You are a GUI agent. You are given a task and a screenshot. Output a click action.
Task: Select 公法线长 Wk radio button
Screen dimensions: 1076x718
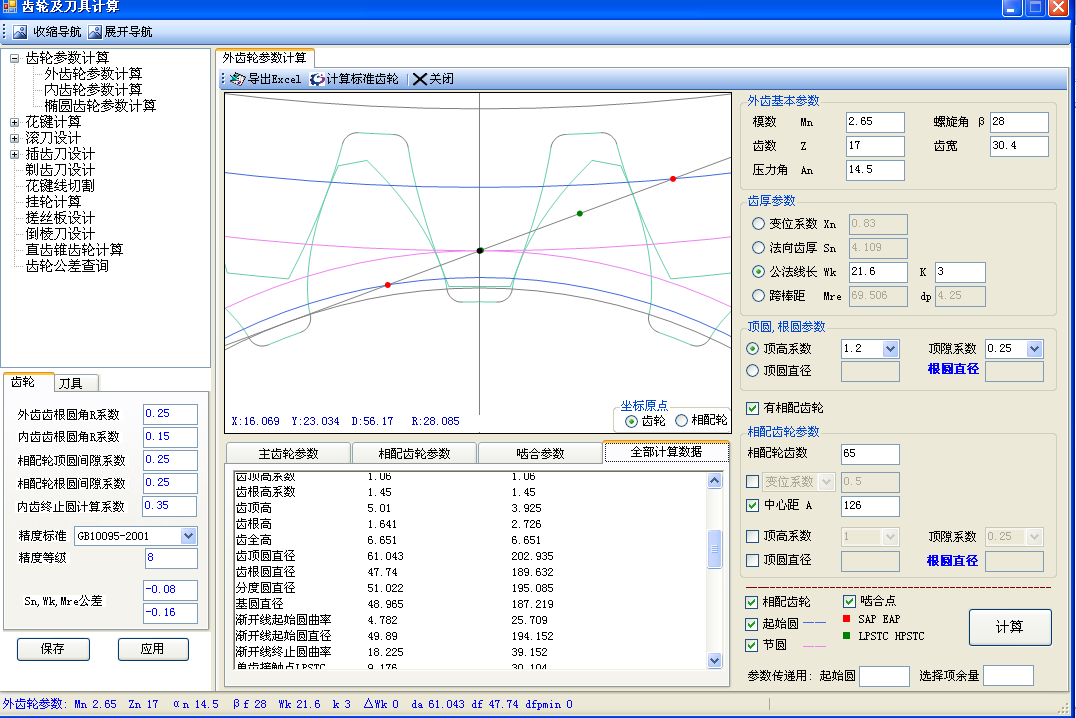pyautogui.click(x=758, y=272)
